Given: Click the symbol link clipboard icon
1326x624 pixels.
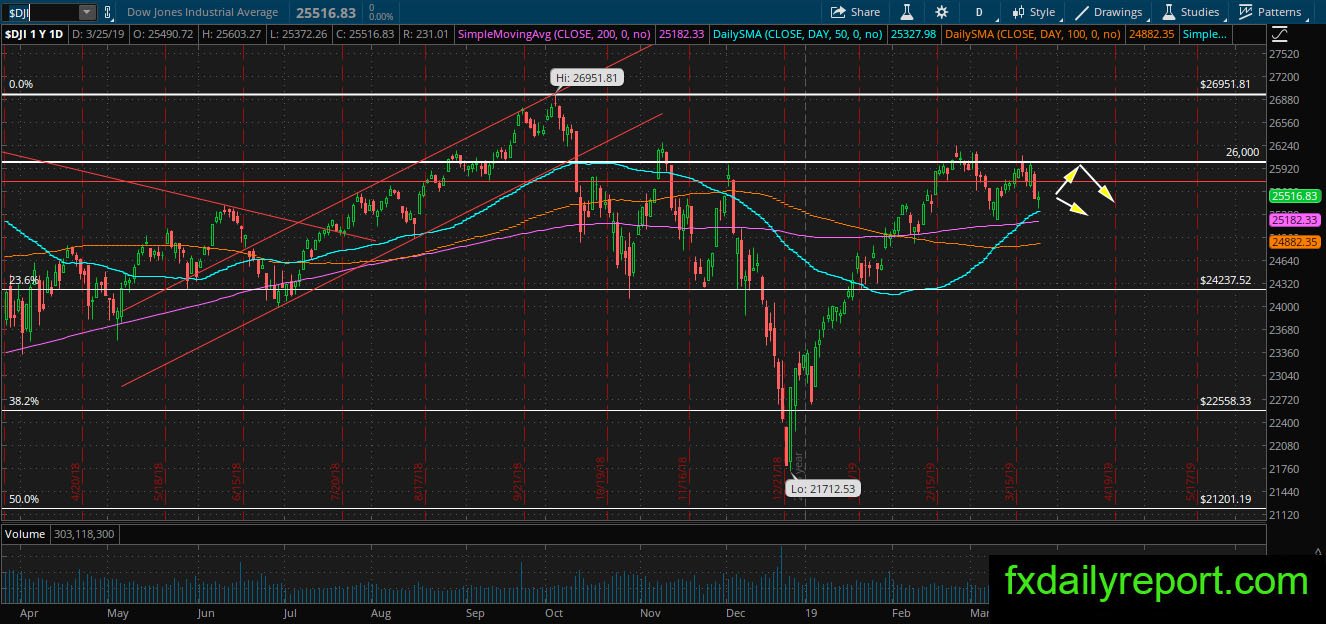Looking at the screenshot, I should click(109, 12).
